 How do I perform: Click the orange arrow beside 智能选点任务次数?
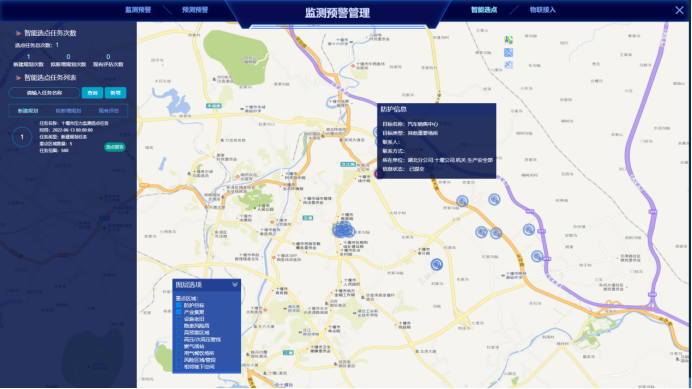point(18,33)
